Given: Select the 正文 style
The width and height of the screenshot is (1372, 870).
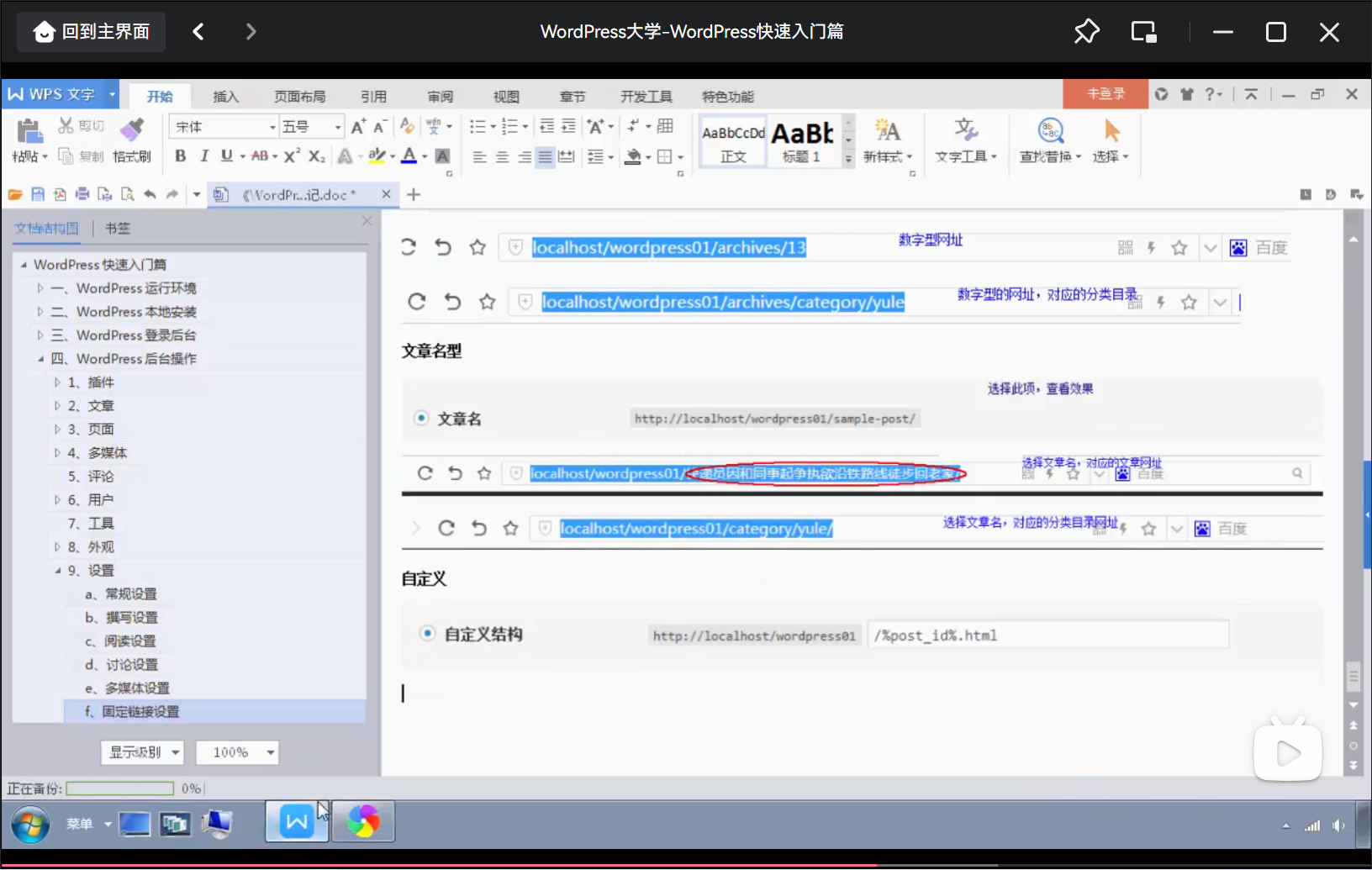Looking at the screenshot, I should click(x=733, y=140).
